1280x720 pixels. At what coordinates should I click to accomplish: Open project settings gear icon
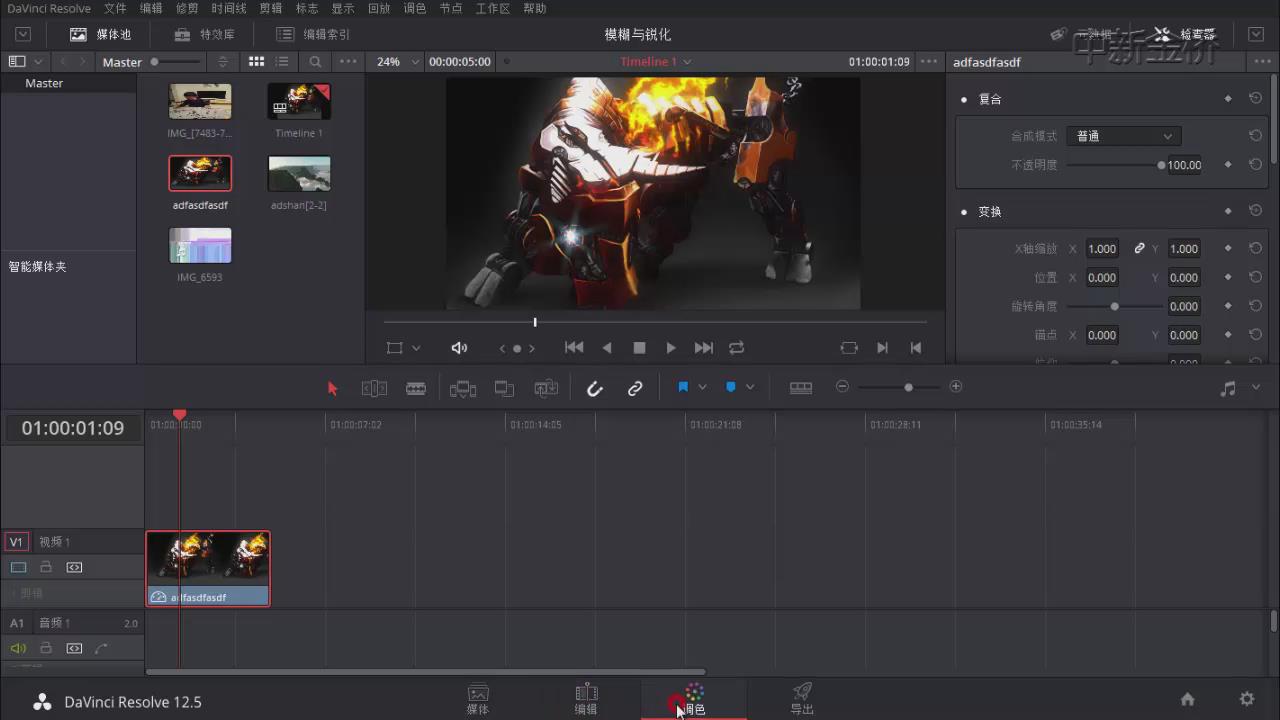pyautogui.click(x=1246, y=699)
